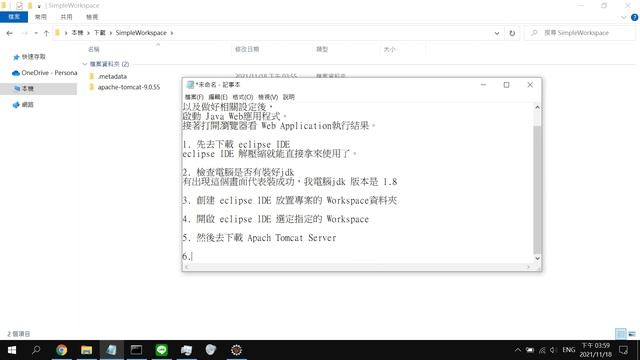Sort by the 名稱 column header
The image size is (640, 360).
pos(93,49)
